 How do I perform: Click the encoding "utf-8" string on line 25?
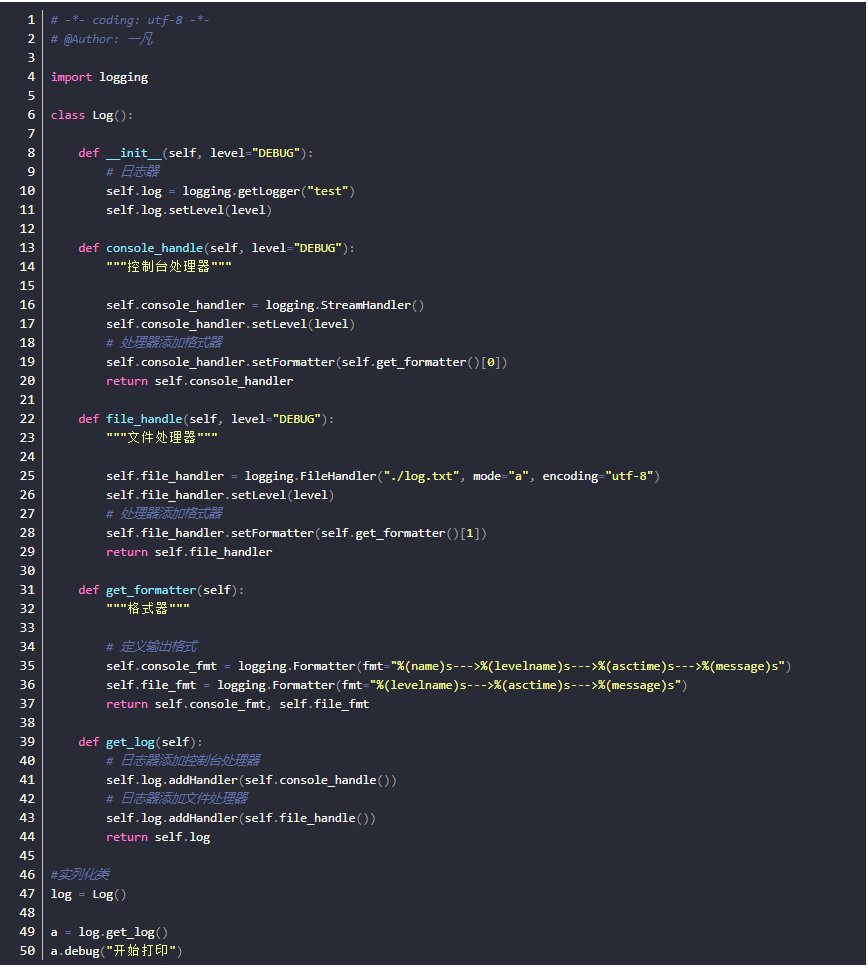point(628,476)
